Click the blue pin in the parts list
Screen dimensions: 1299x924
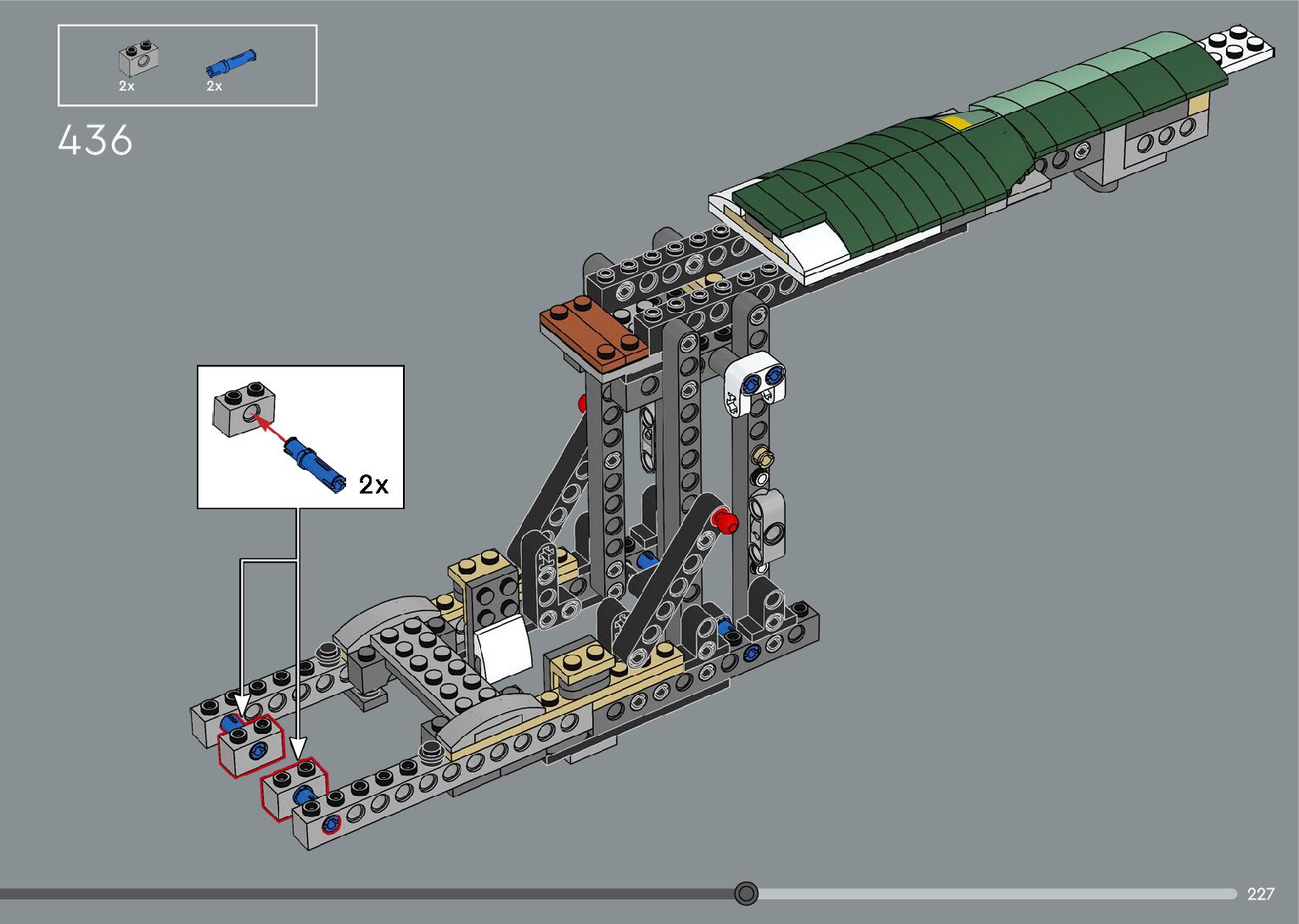click(231, 62)
